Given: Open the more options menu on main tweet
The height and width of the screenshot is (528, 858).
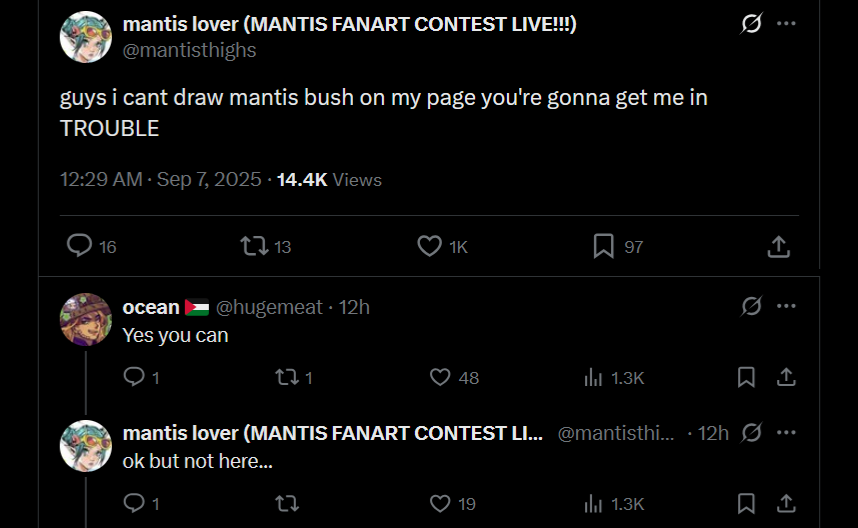Looking at the screenshot, I should [x=786, y=23].
